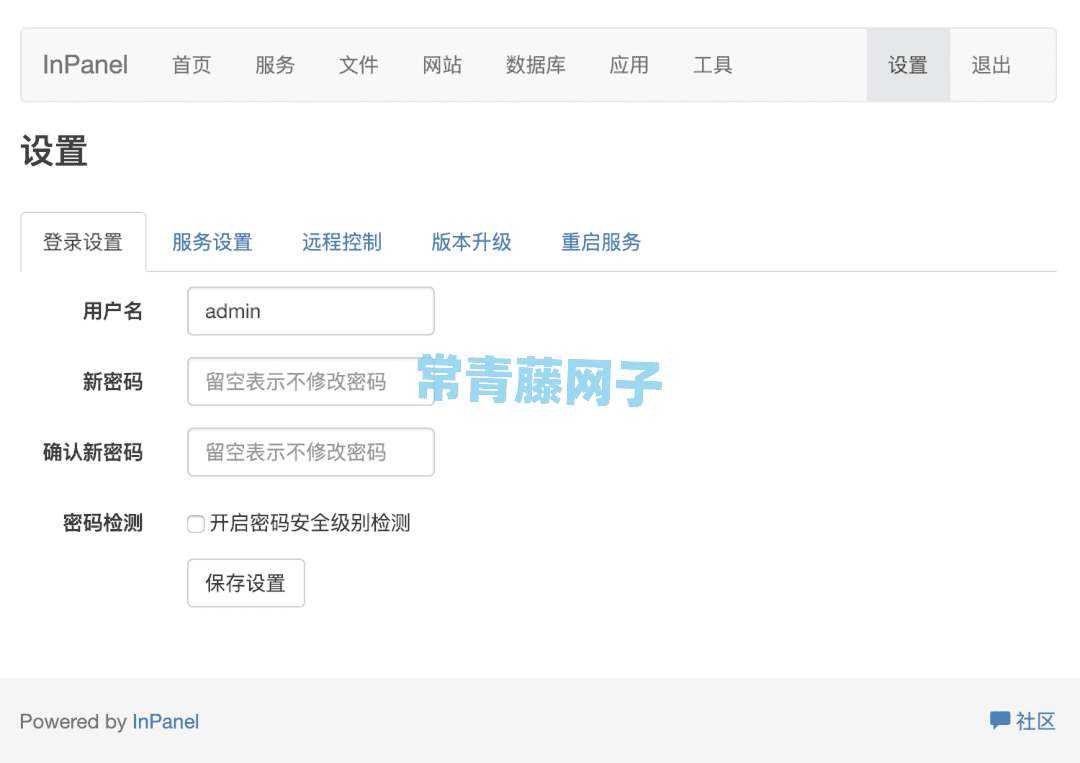Click the InPanel logo in the navbar
This screenshot has height=763, width=1080.
click(84, 64)
